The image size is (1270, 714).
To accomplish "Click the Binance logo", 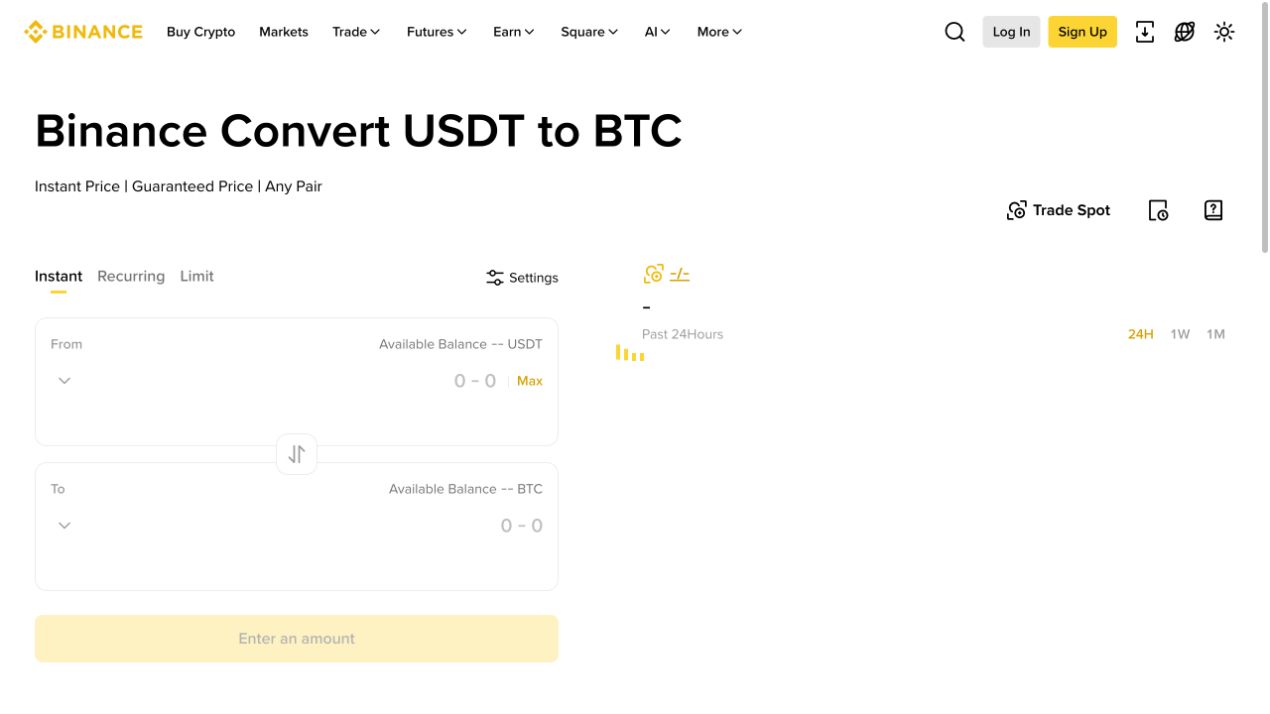I will (83, 32).
